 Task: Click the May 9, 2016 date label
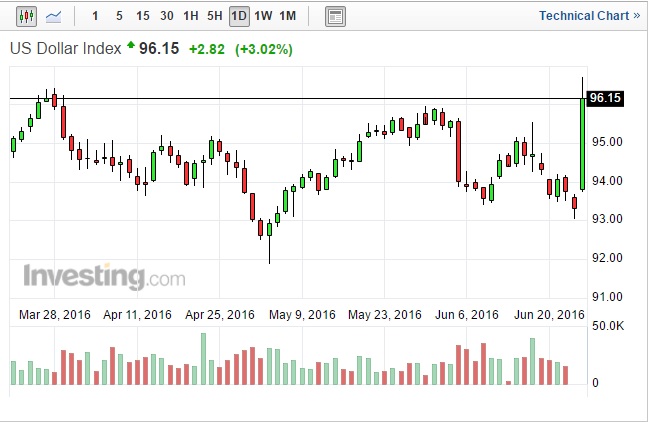pos(302,315)
